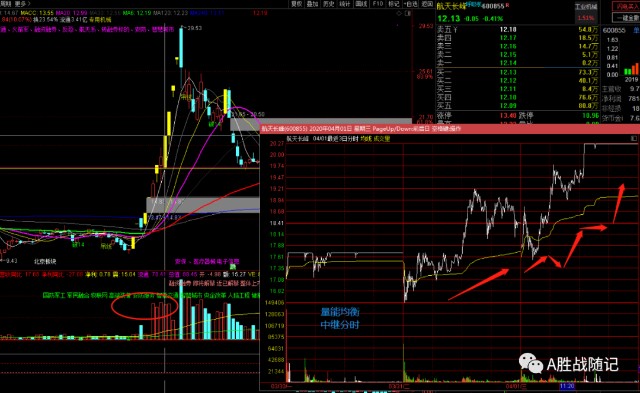The width and height of the screenshot is (640, 393).
Task: Click the 跌停 price 10.96 value
Action: click(591, 115)
